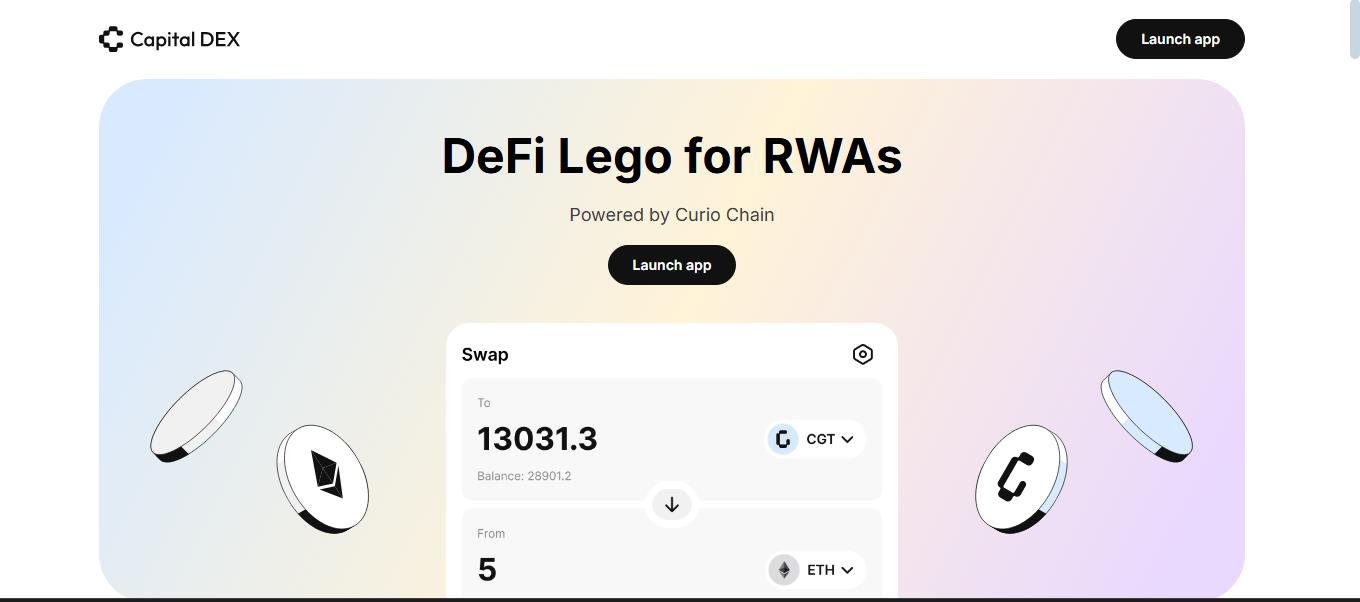Click the Curio coin graphic on the right
Screen dimensions: 1360x602
(x=1020, y=478)
